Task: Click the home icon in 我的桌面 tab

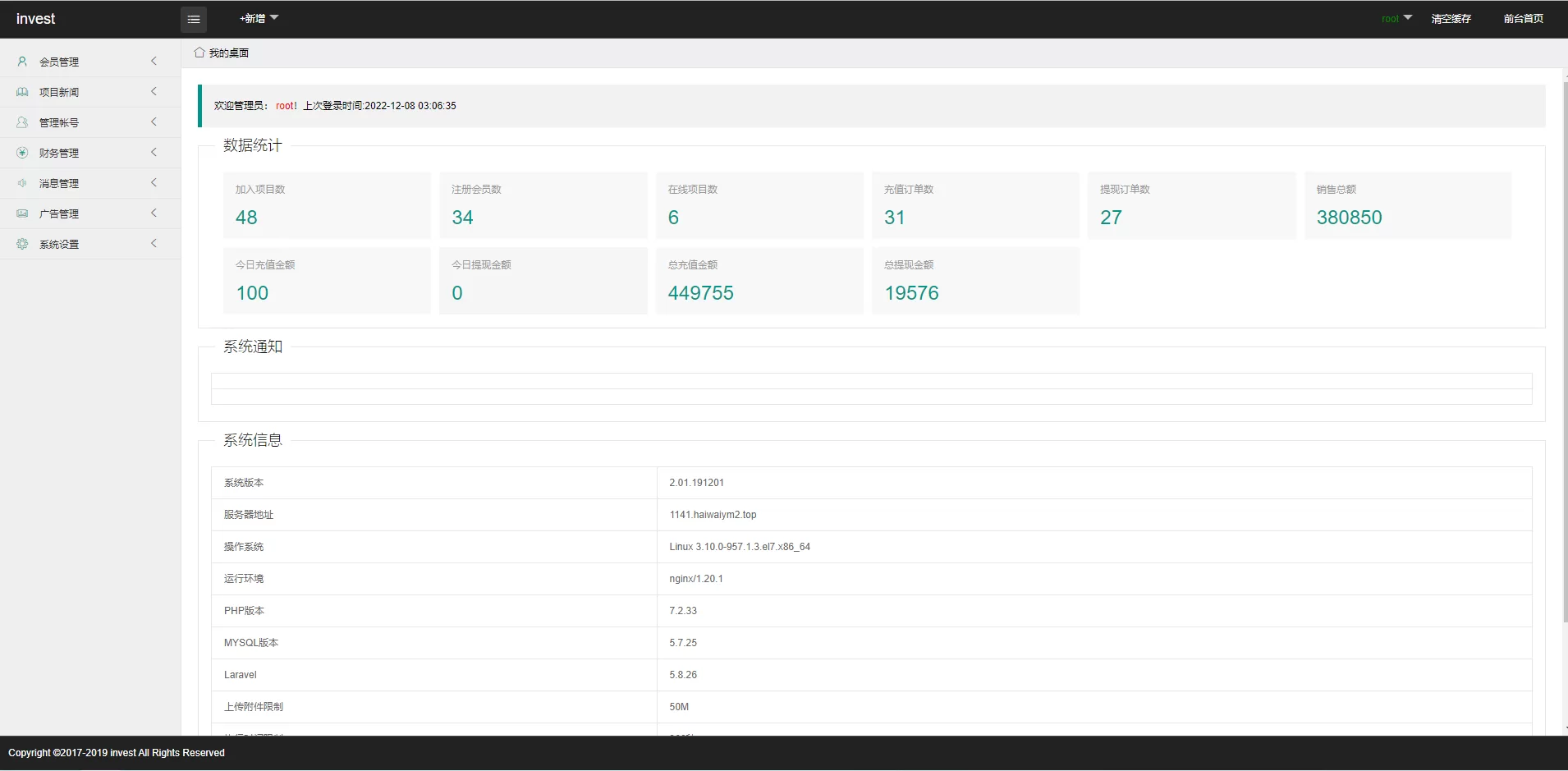Action: click(199, 53)
